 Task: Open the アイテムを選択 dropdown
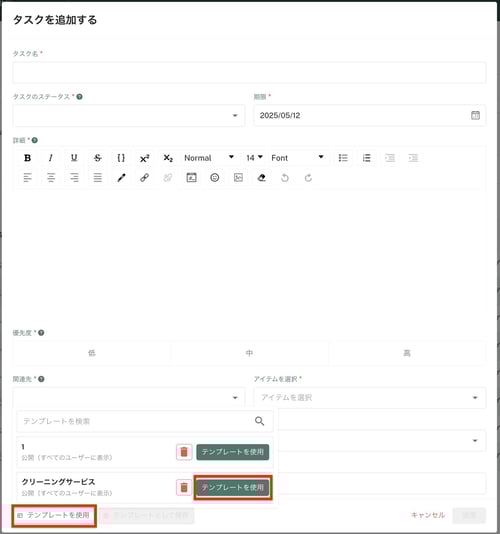coord(370,397)
